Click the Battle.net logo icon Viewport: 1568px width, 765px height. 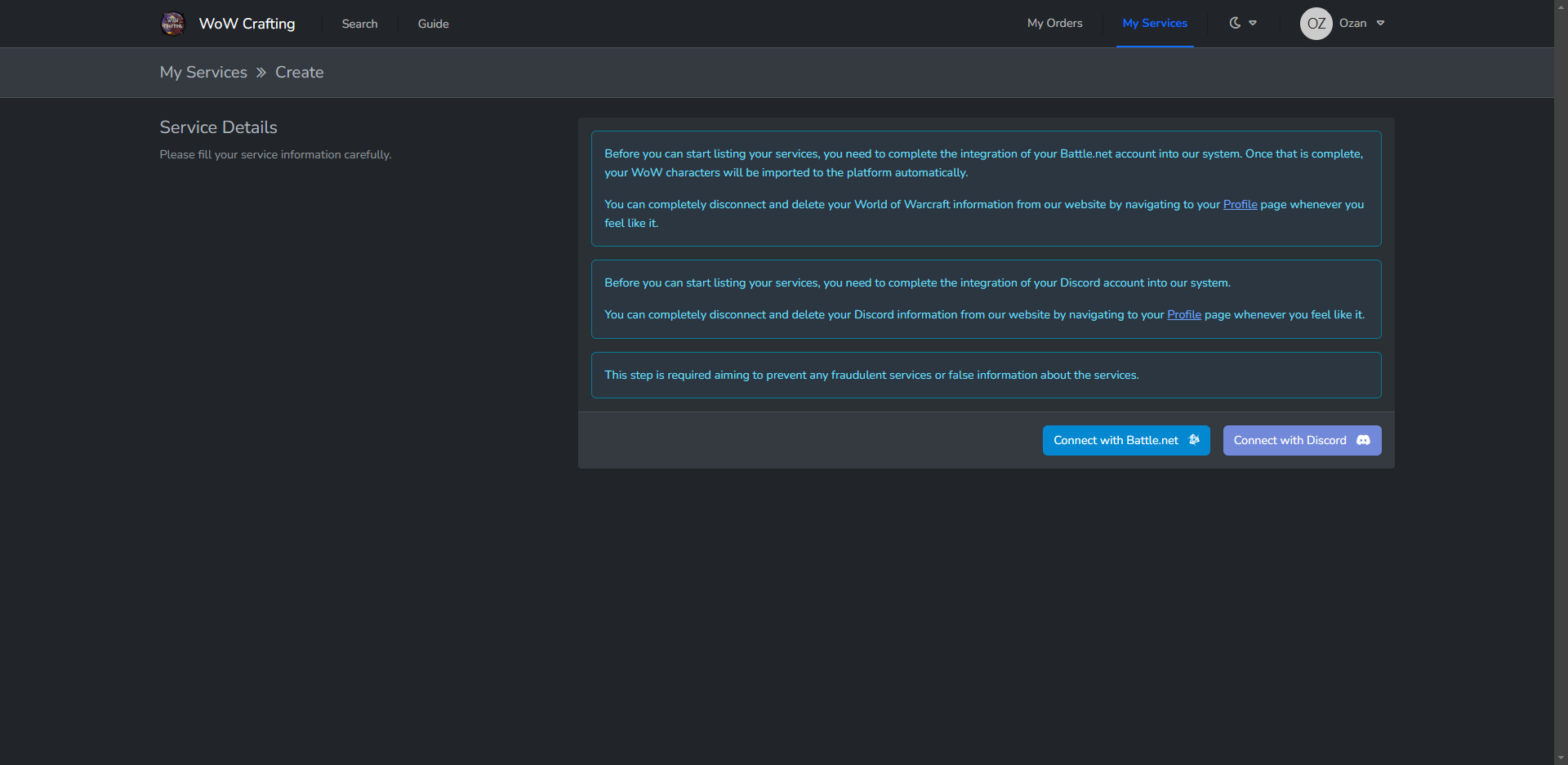tap(1194, 440)
